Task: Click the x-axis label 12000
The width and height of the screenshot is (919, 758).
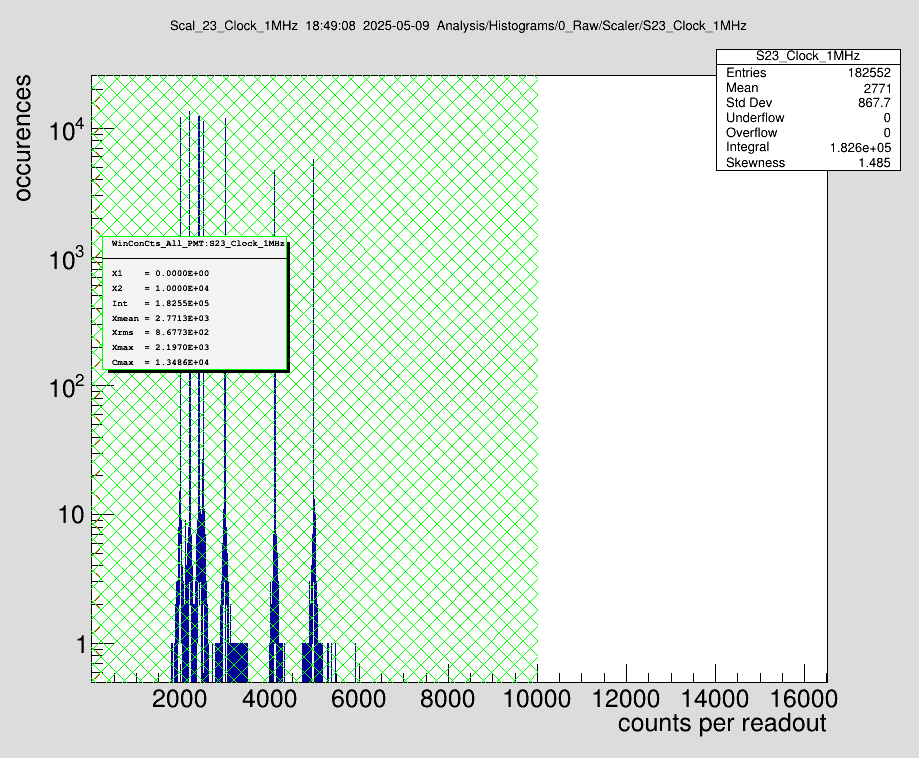Action: 626,699
